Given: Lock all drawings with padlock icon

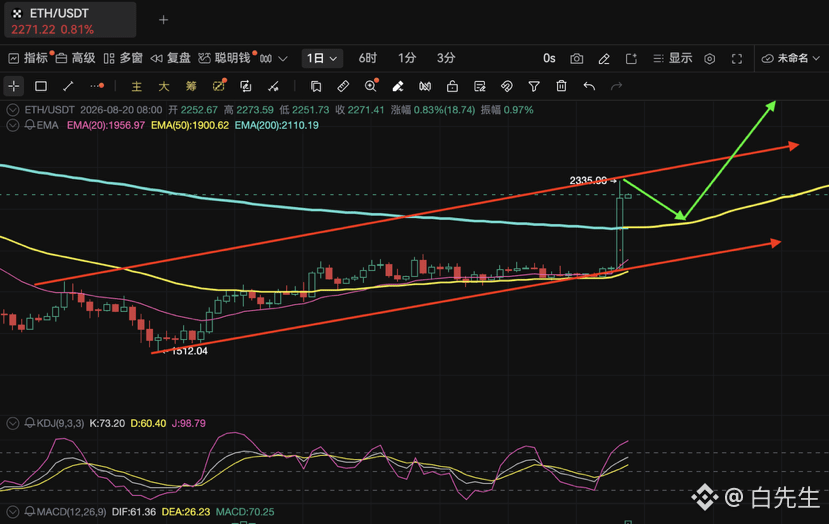Looking at the screenshot, I should click(452, 86).
